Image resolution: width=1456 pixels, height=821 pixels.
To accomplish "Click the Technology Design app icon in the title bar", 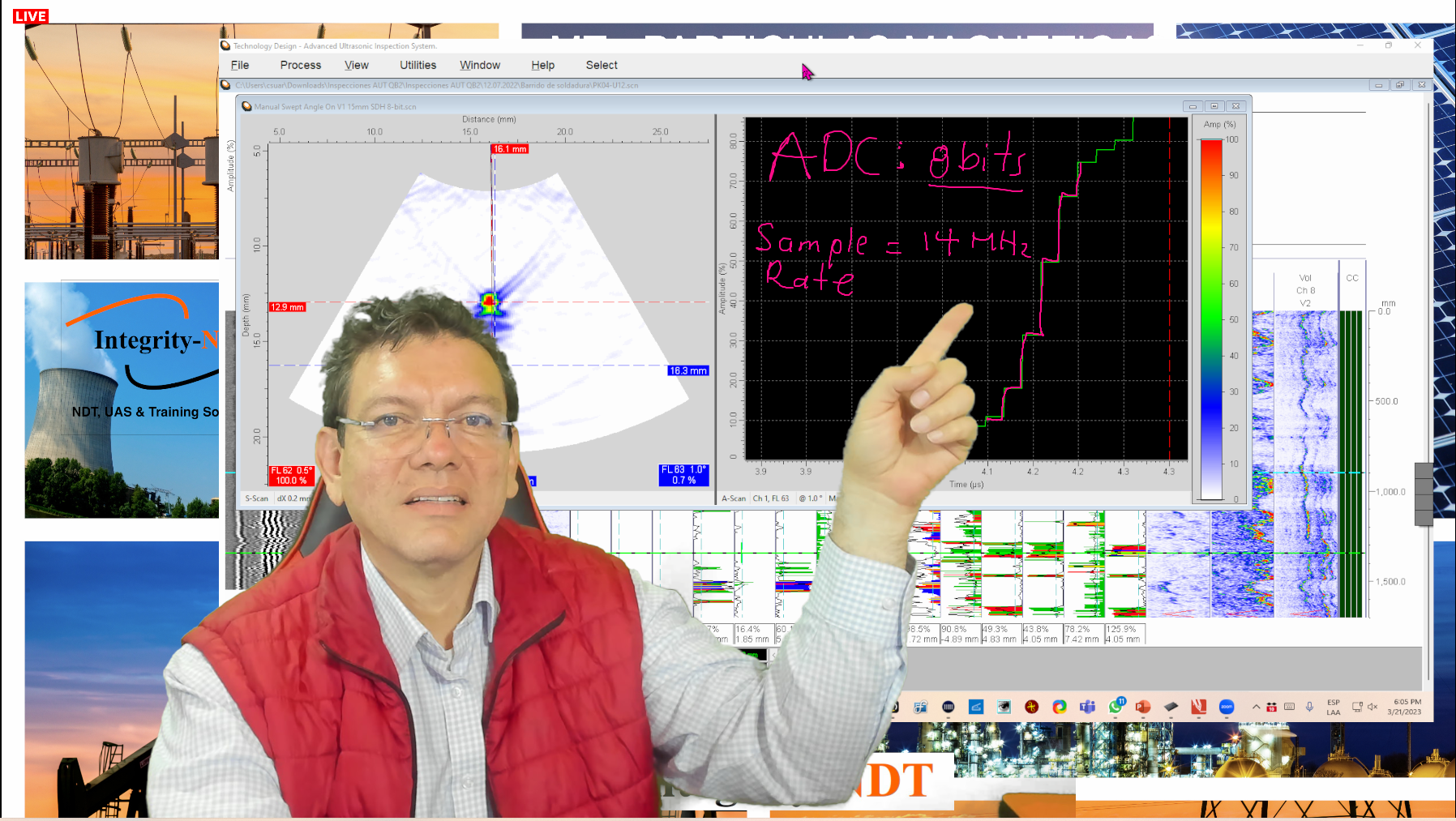I will point(226,45).
